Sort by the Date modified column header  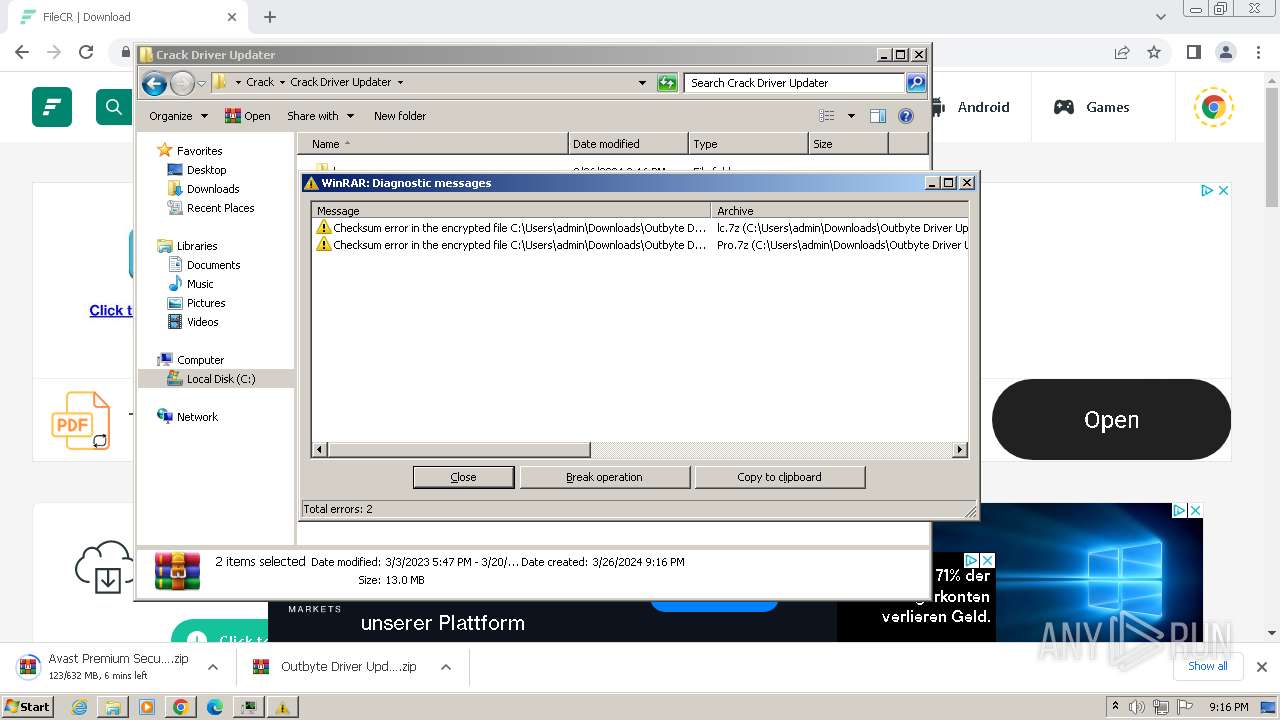tap(628, 144)
